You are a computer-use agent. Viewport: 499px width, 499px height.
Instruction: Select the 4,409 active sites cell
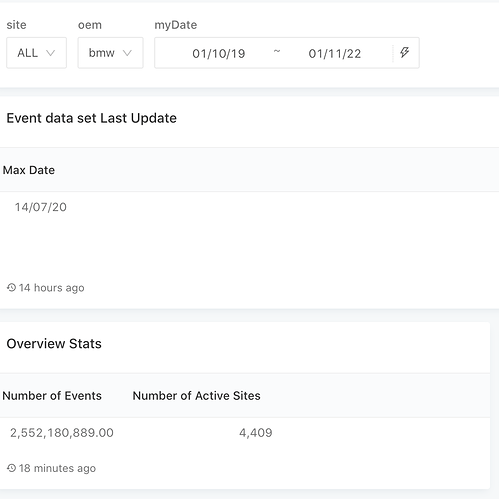click(256, 433)
